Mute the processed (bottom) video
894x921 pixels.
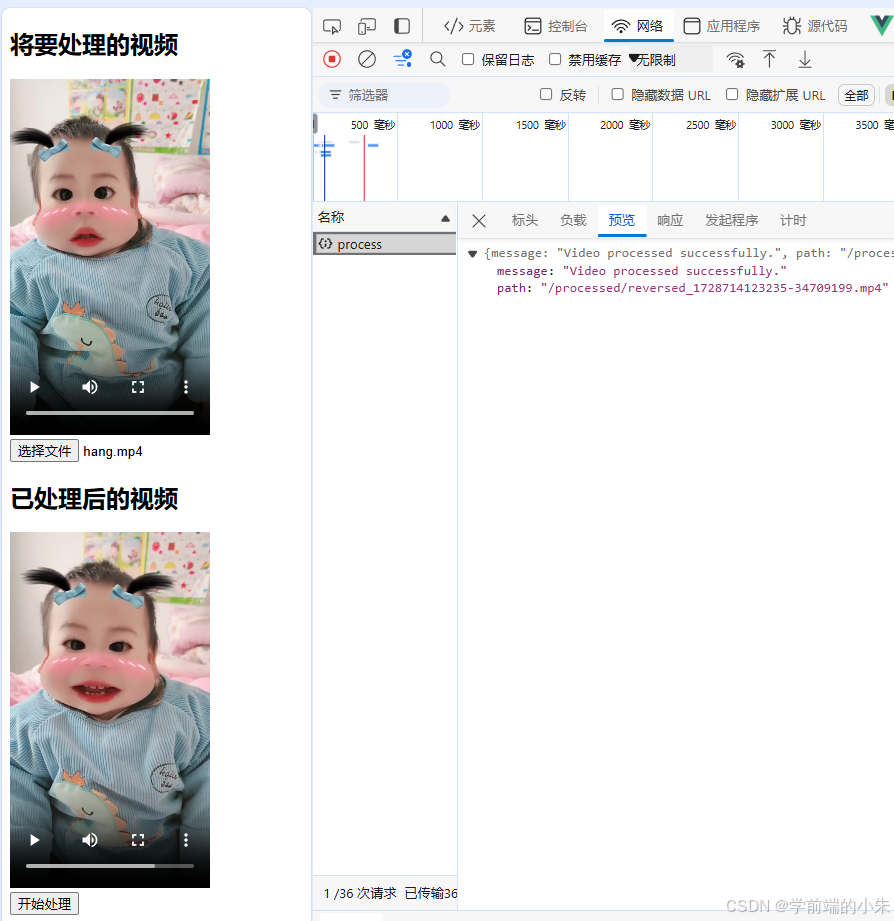[90, 840]
